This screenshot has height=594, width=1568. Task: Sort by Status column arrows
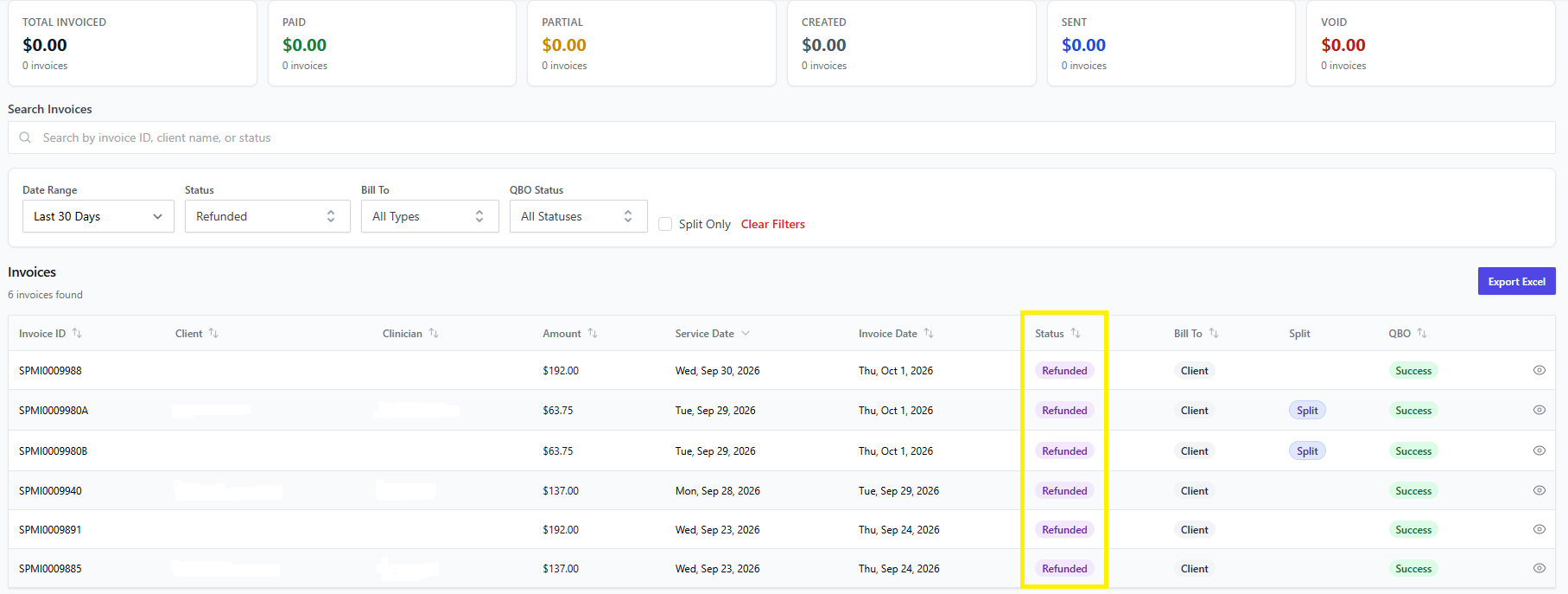tap(1076, 333)
